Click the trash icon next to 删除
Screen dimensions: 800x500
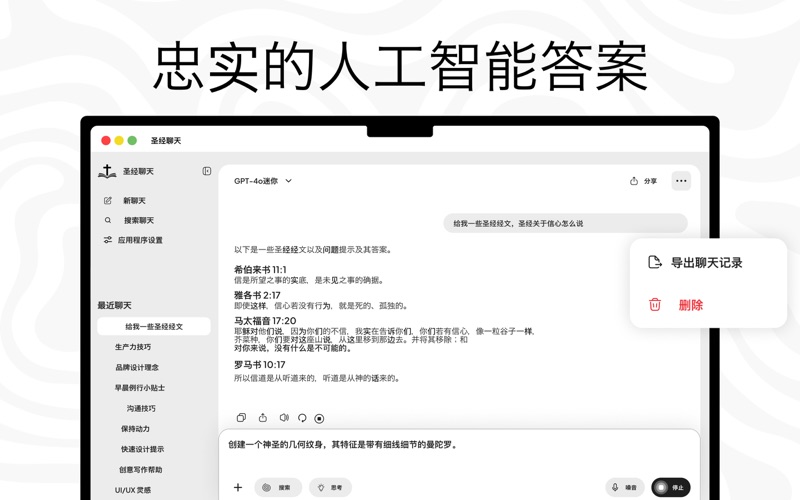point(655,305)
